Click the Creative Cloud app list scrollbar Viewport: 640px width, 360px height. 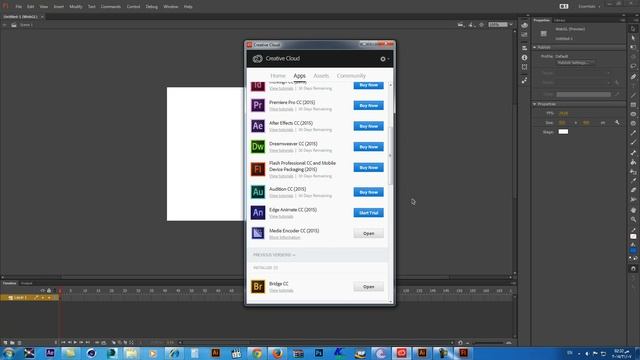[x=390, y=155]
